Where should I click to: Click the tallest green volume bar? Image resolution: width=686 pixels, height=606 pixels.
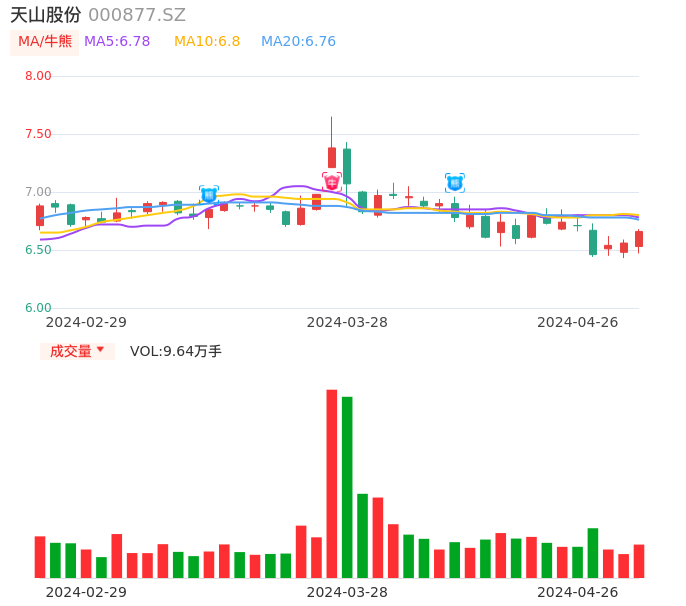tap(347, 487)
